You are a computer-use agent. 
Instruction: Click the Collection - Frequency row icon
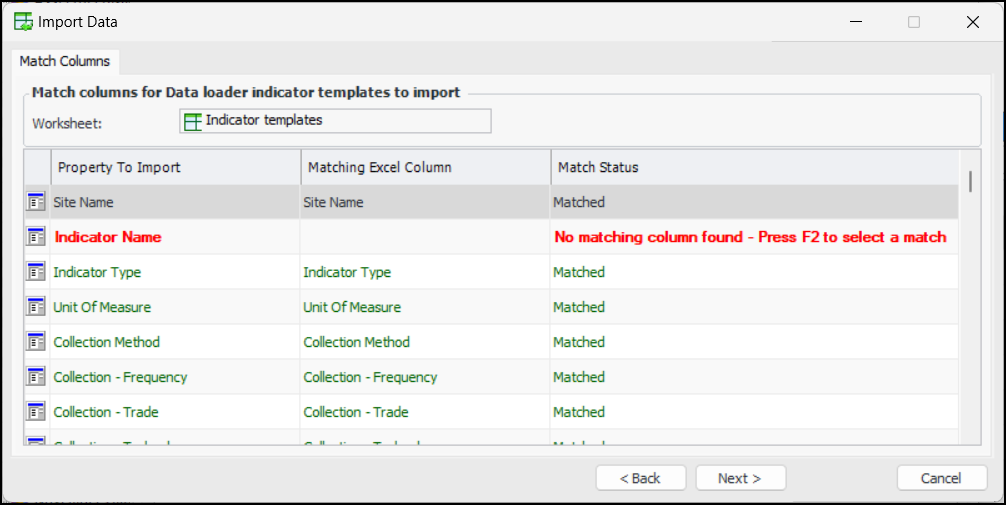[36, 377]
